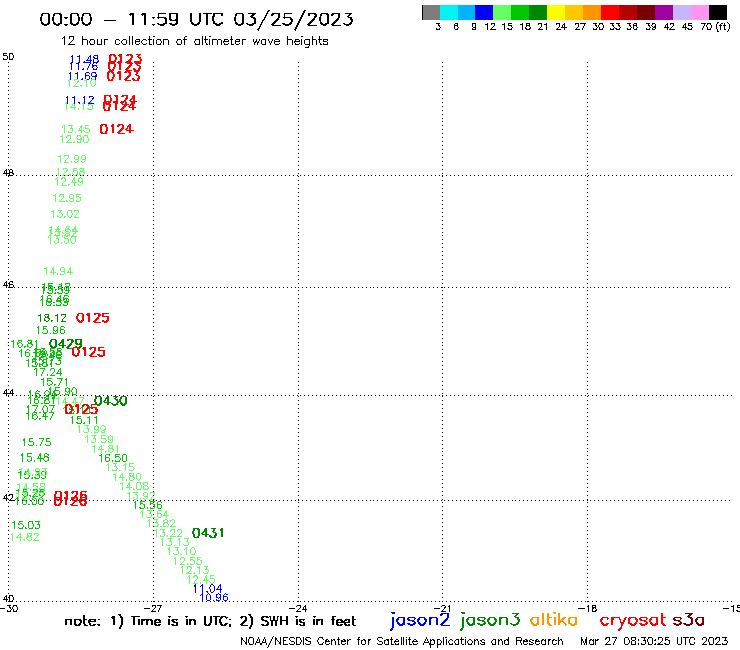Click the longitude axis label '-21'
The height and width of the screenshot is (650, 740).
(x=442, y=608)
